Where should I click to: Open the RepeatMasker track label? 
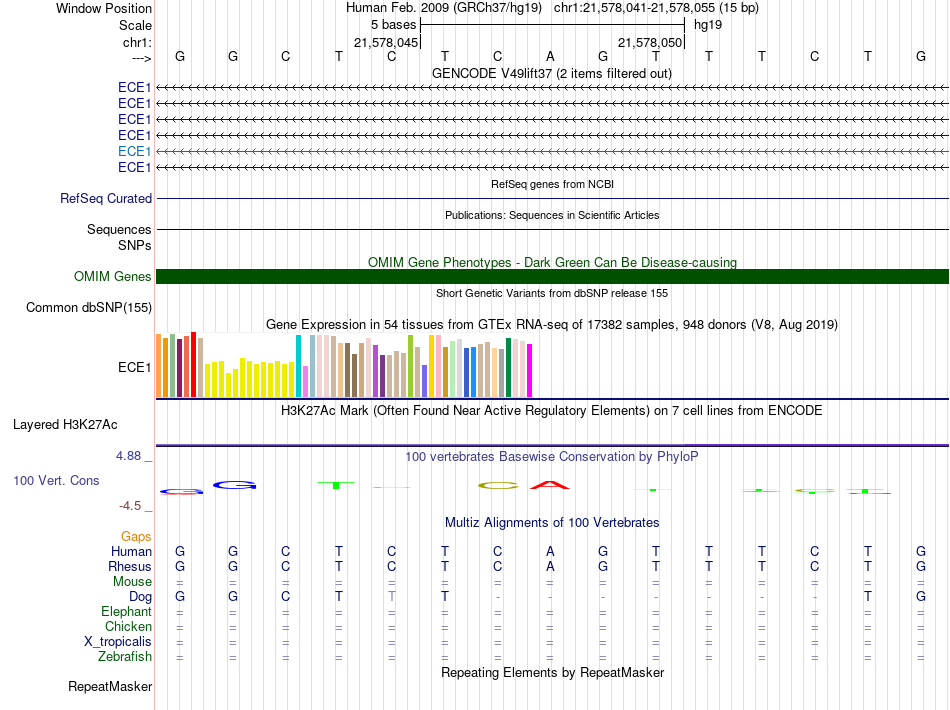point(110,687)
